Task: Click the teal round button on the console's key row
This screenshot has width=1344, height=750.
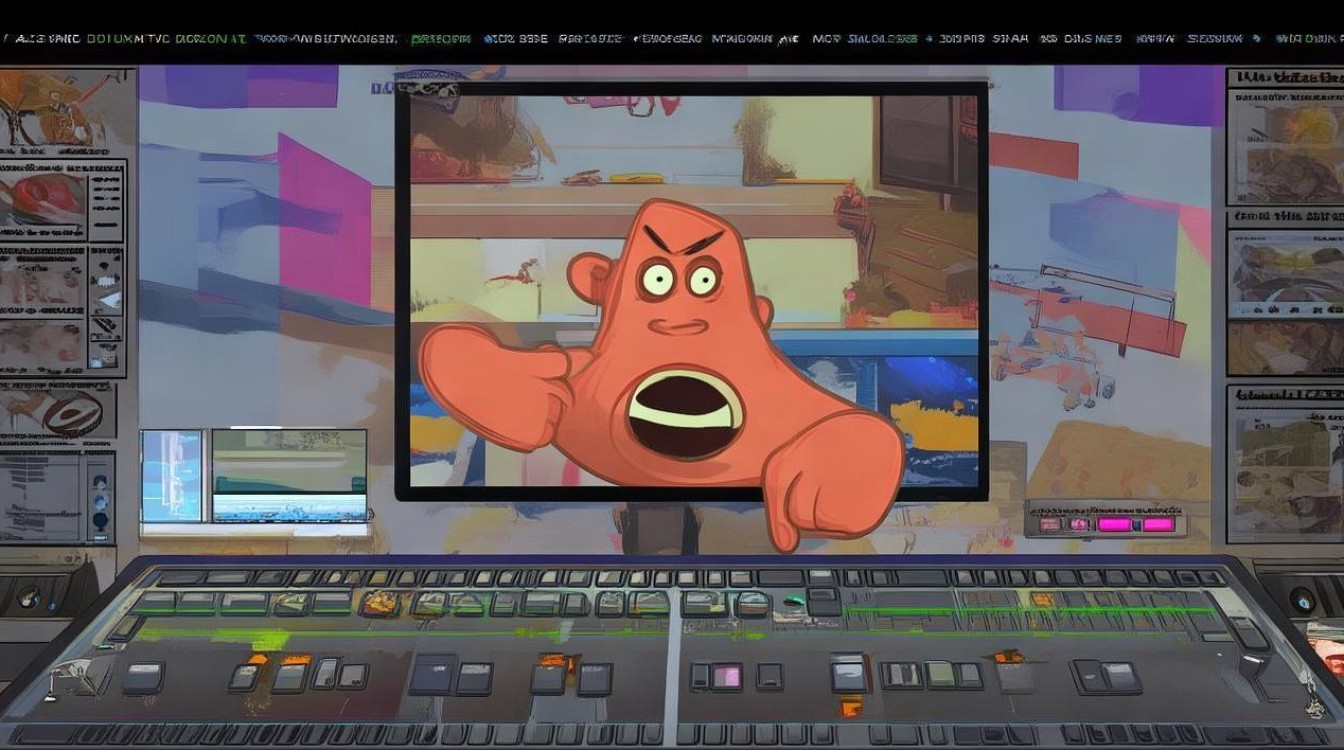Action: pyautogui.click(x=794, y=602)
